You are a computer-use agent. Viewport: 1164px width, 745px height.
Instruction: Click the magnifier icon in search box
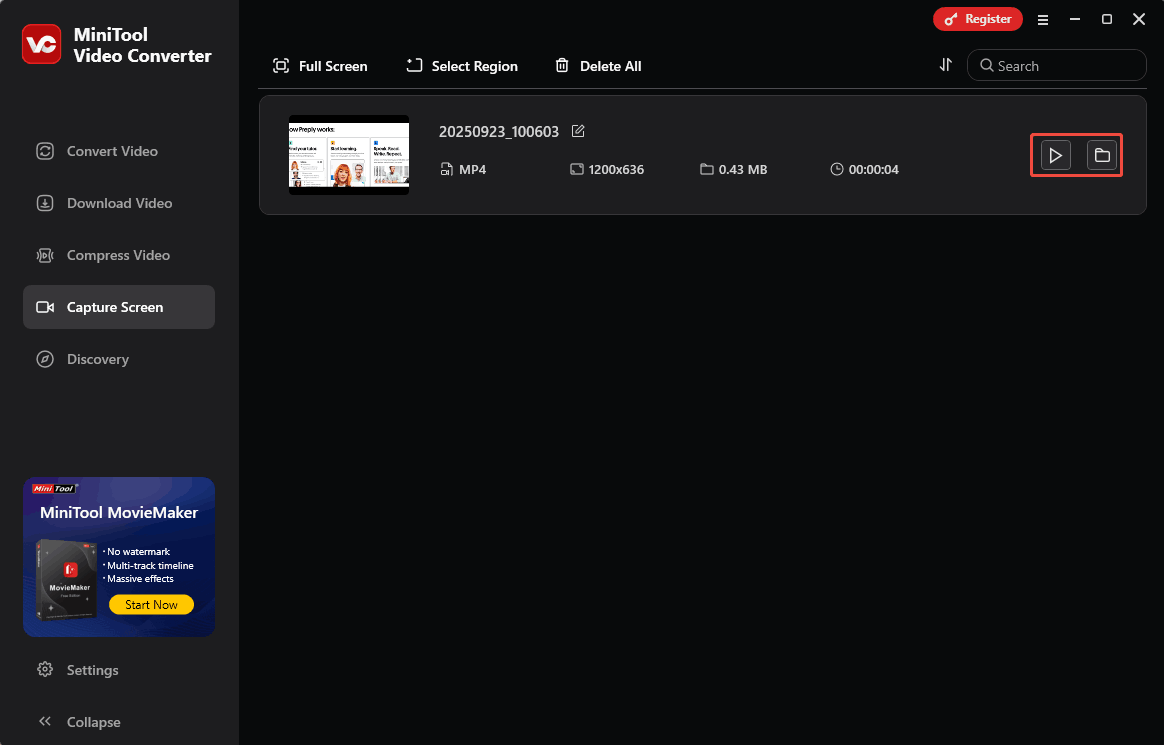coord(987,65)
